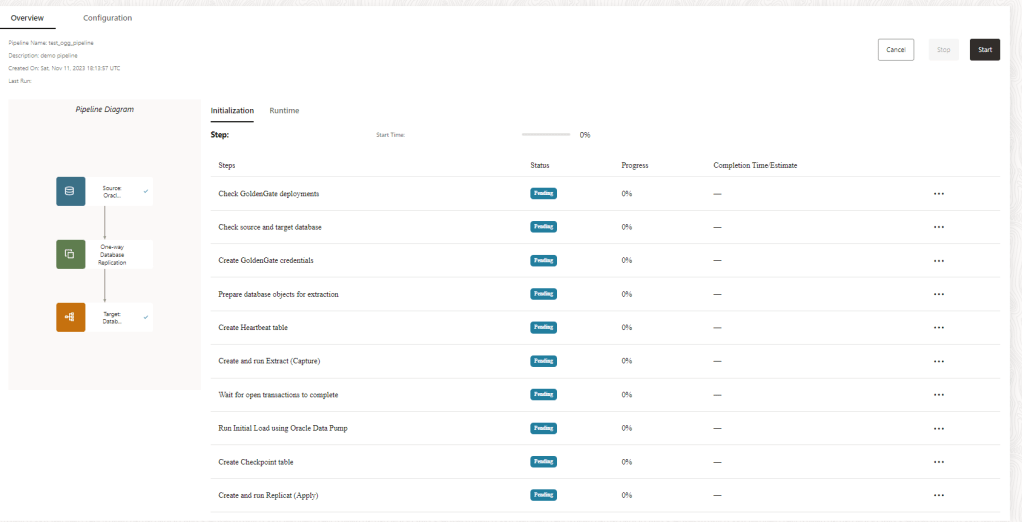Click the overall step progress bar

pos(546,134)
